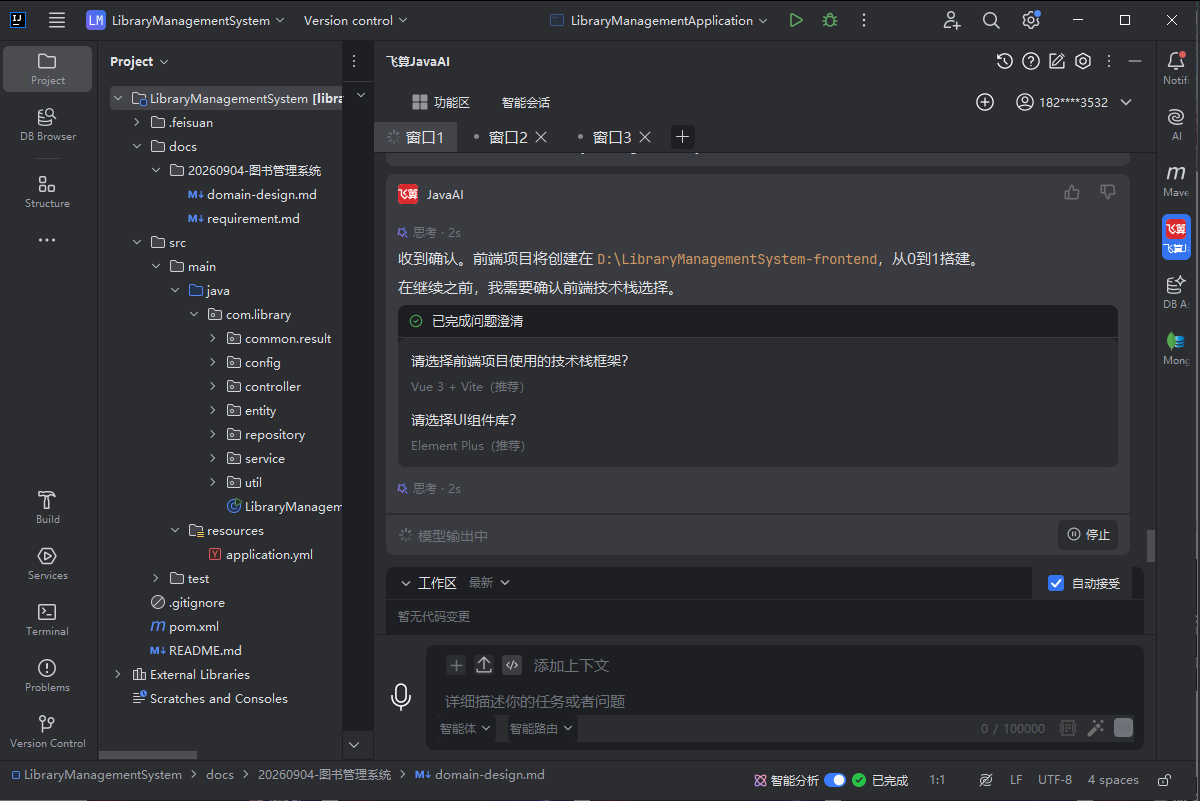Screen dimensions: 1200x801
Task: Close the 窗口2 tab
Action: point(541,137)
